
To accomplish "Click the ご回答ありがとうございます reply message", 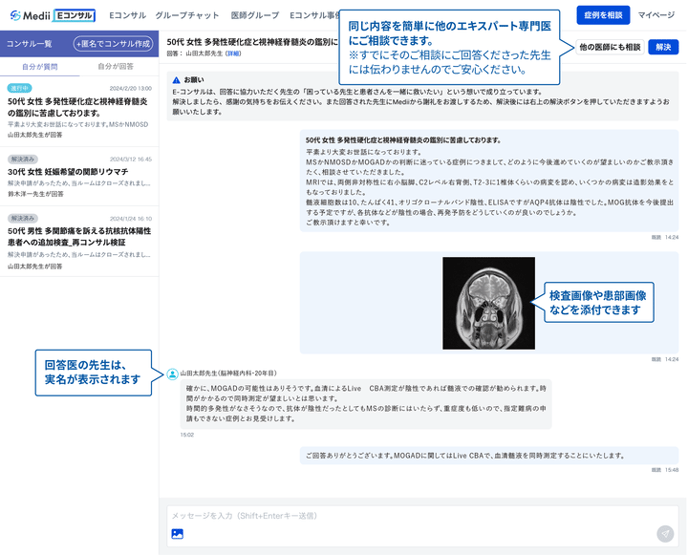I will 489,455.
